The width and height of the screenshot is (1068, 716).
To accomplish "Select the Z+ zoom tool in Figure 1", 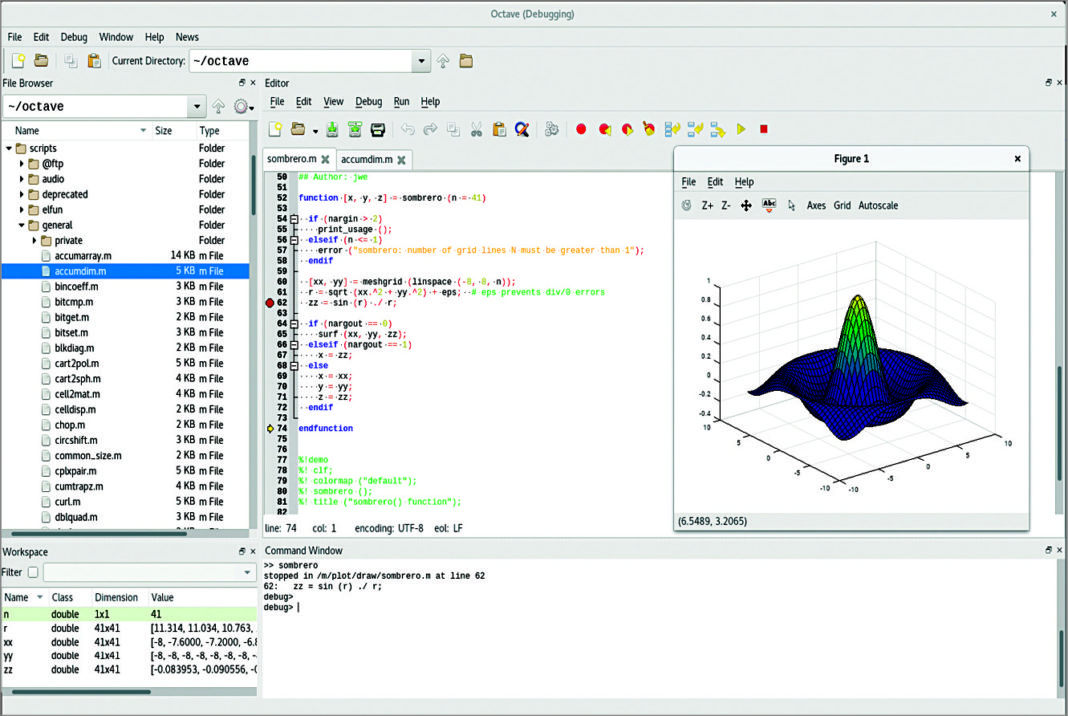I will point(707,205).
